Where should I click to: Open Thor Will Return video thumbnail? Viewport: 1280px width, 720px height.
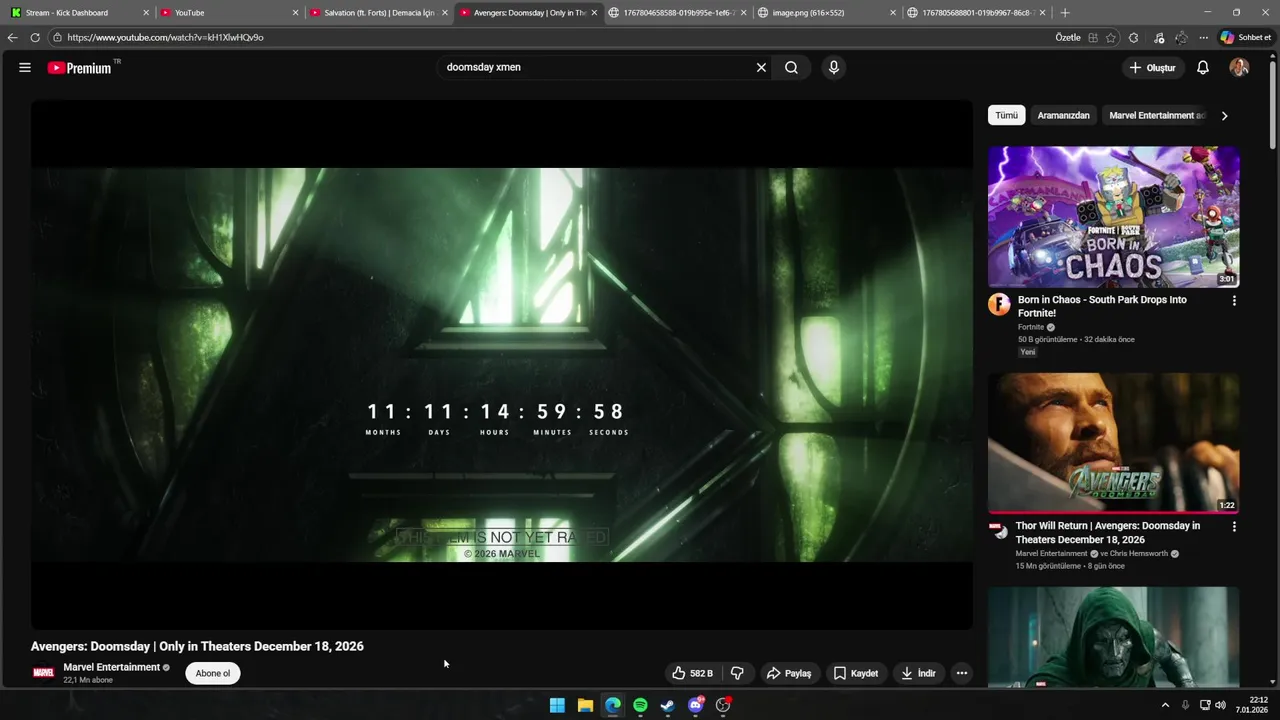click(x=1114, y=443)
